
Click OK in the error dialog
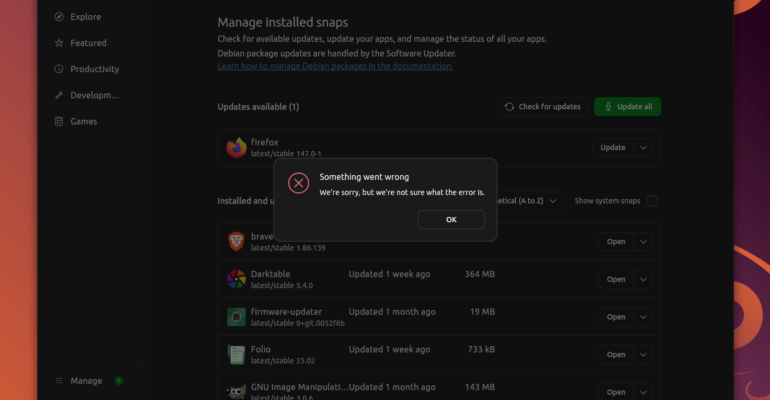coord(451,219)
